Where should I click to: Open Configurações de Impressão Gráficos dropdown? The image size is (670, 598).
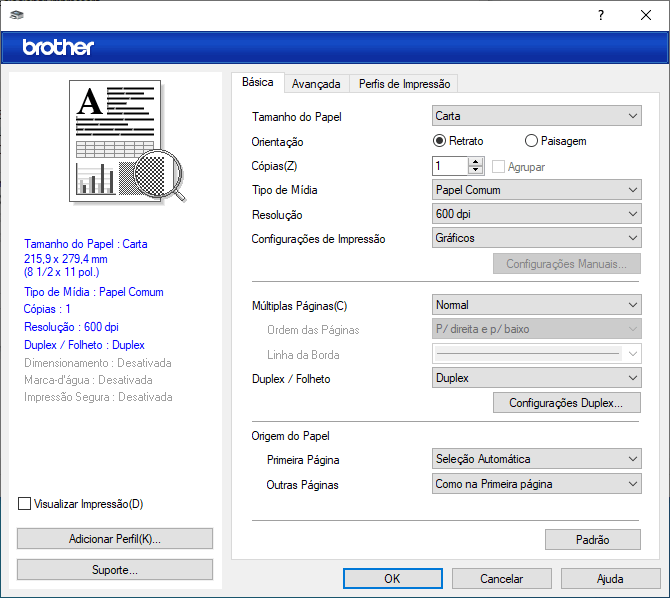coord(536,238)
